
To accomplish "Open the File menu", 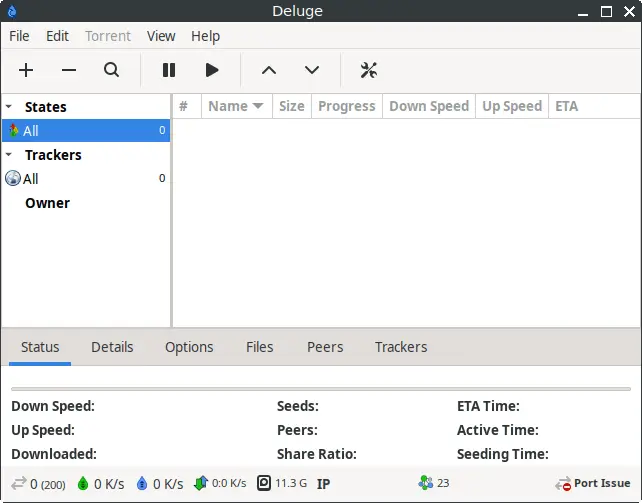I will click(x=19, y=35).
